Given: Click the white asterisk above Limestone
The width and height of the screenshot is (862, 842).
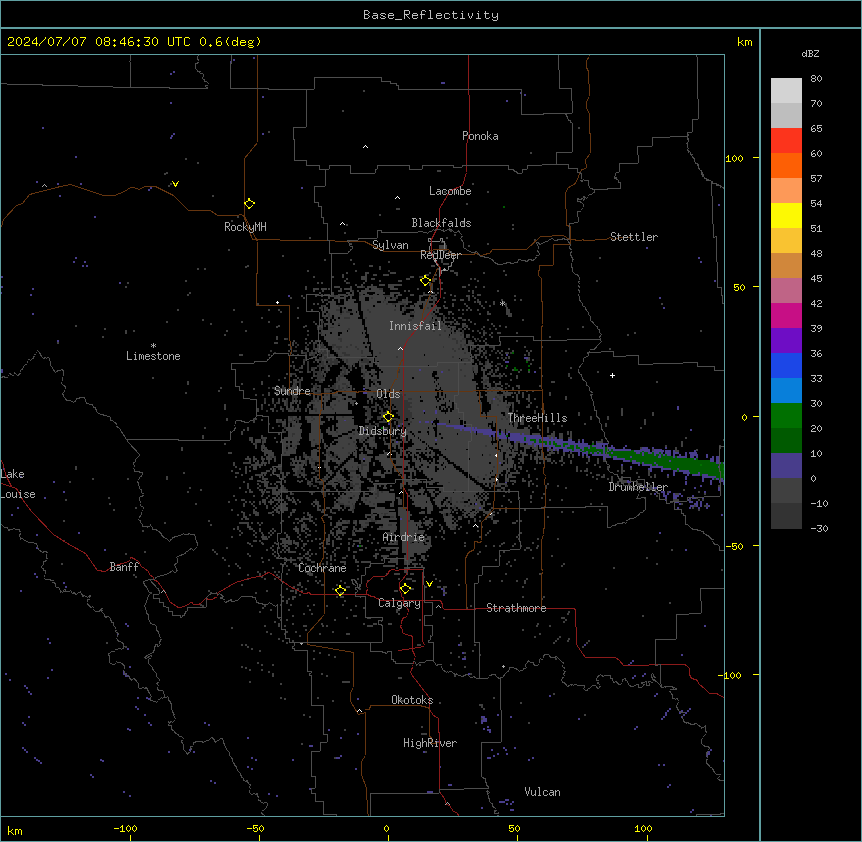Looking at the screenshot, I should tap(153, 345).
